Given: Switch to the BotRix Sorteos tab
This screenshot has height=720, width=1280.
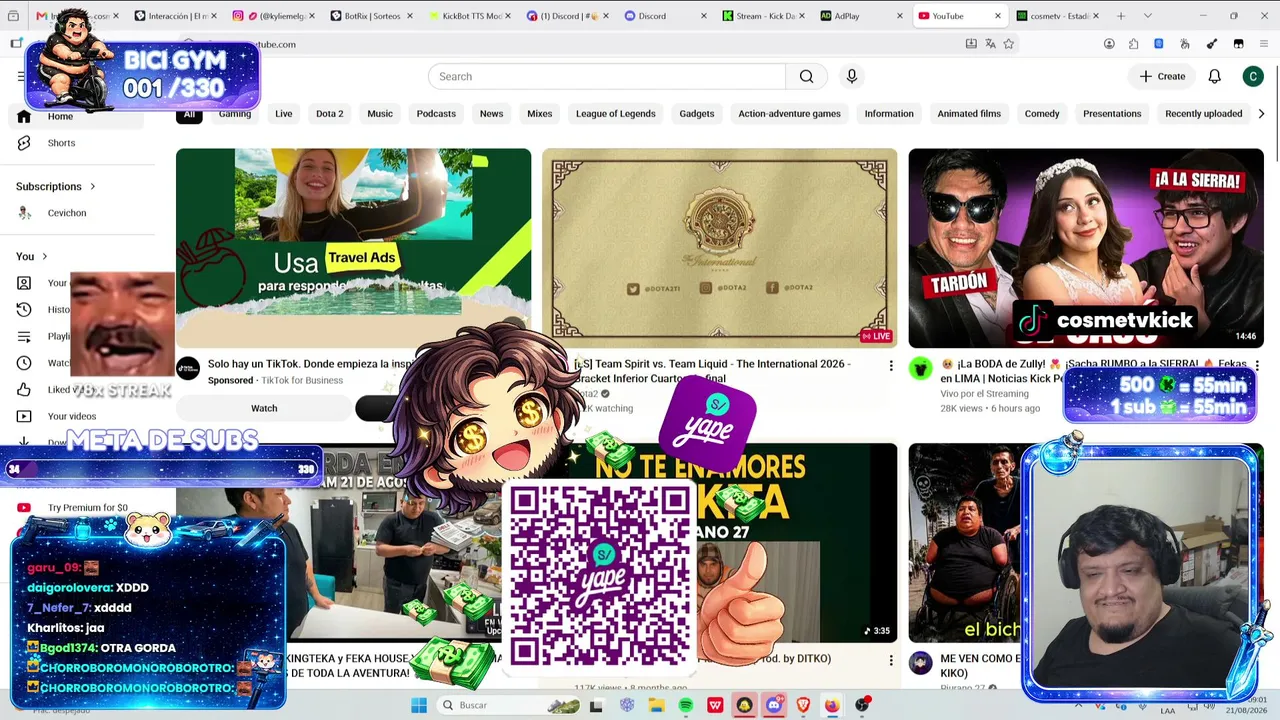Looking at the screenshot, I should coord(372,16).
